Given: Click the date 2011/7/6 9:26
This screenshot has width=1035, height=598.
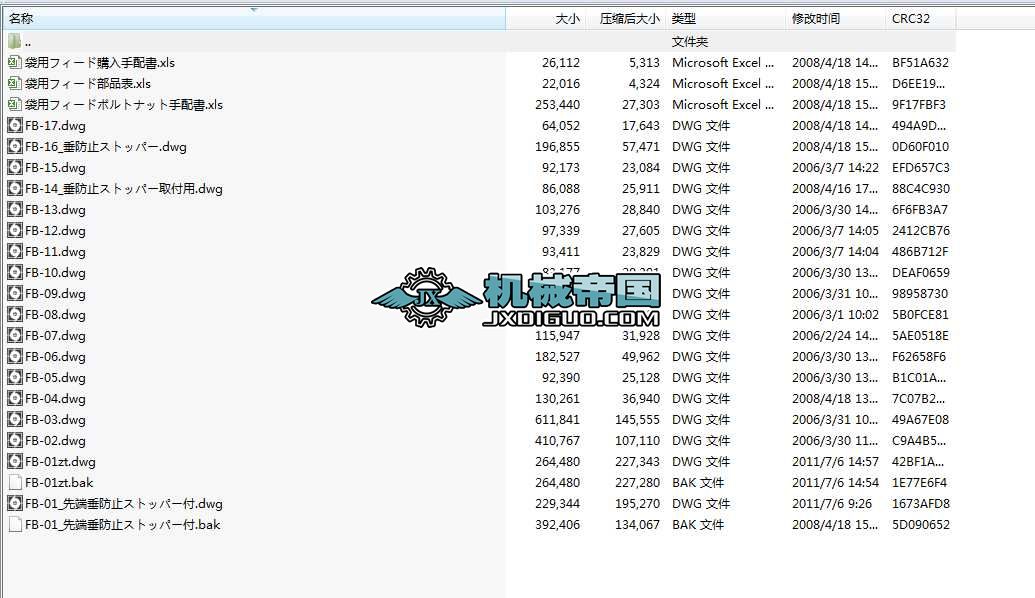Looking at the screenshot, I should (832, 504).
